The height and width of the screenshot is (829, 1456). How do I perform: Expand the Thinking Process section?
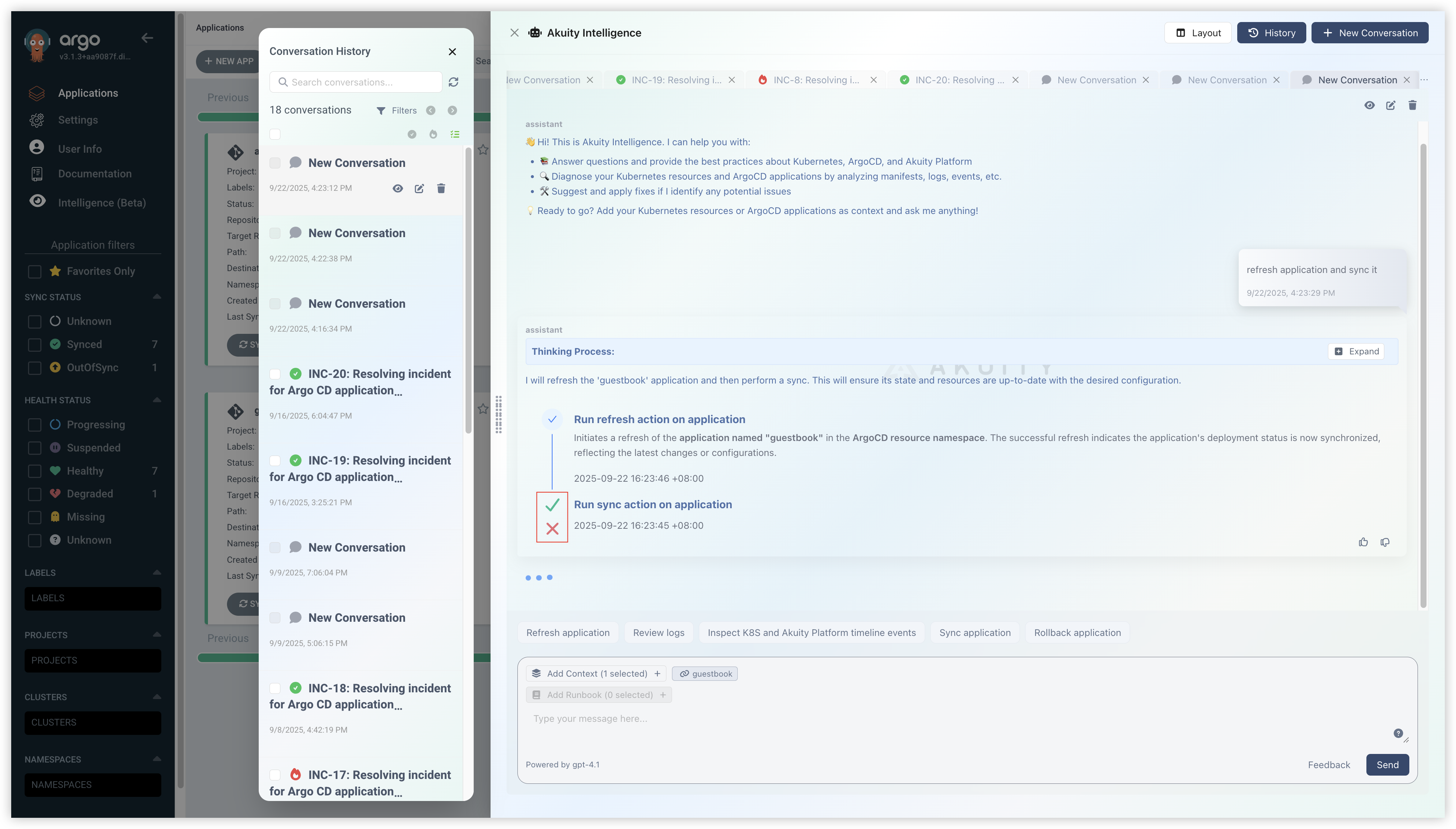[x=1356, y=351]
